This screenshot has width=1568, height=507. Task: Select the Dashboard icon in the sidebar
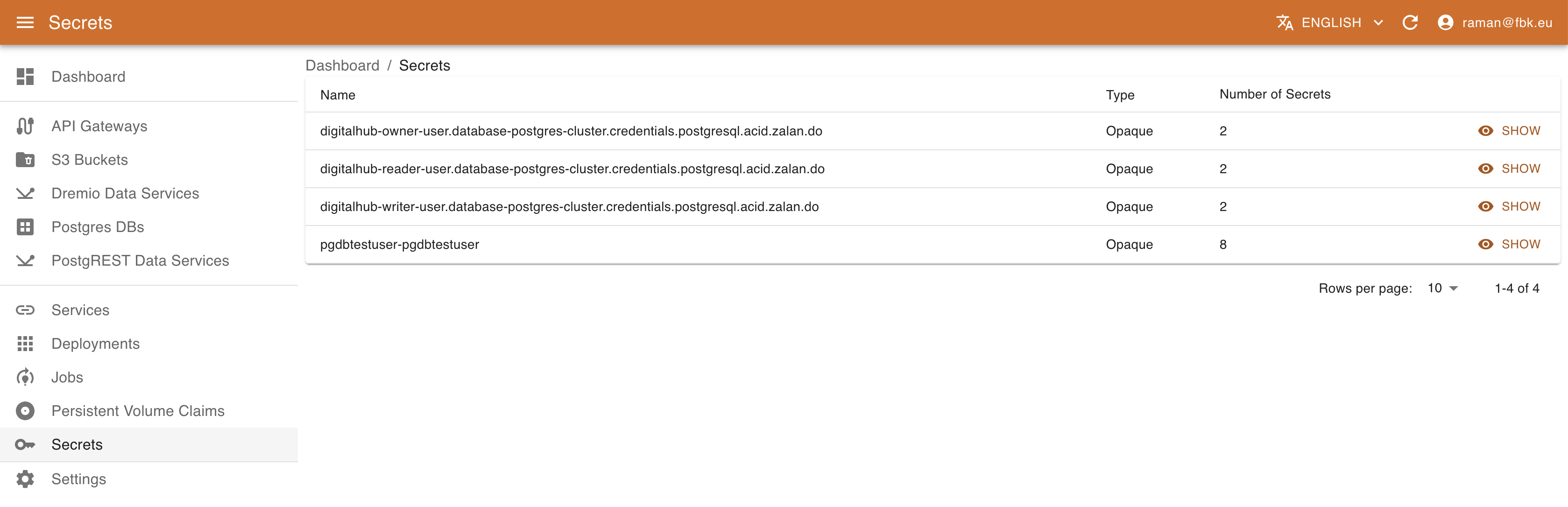[25, 77]
